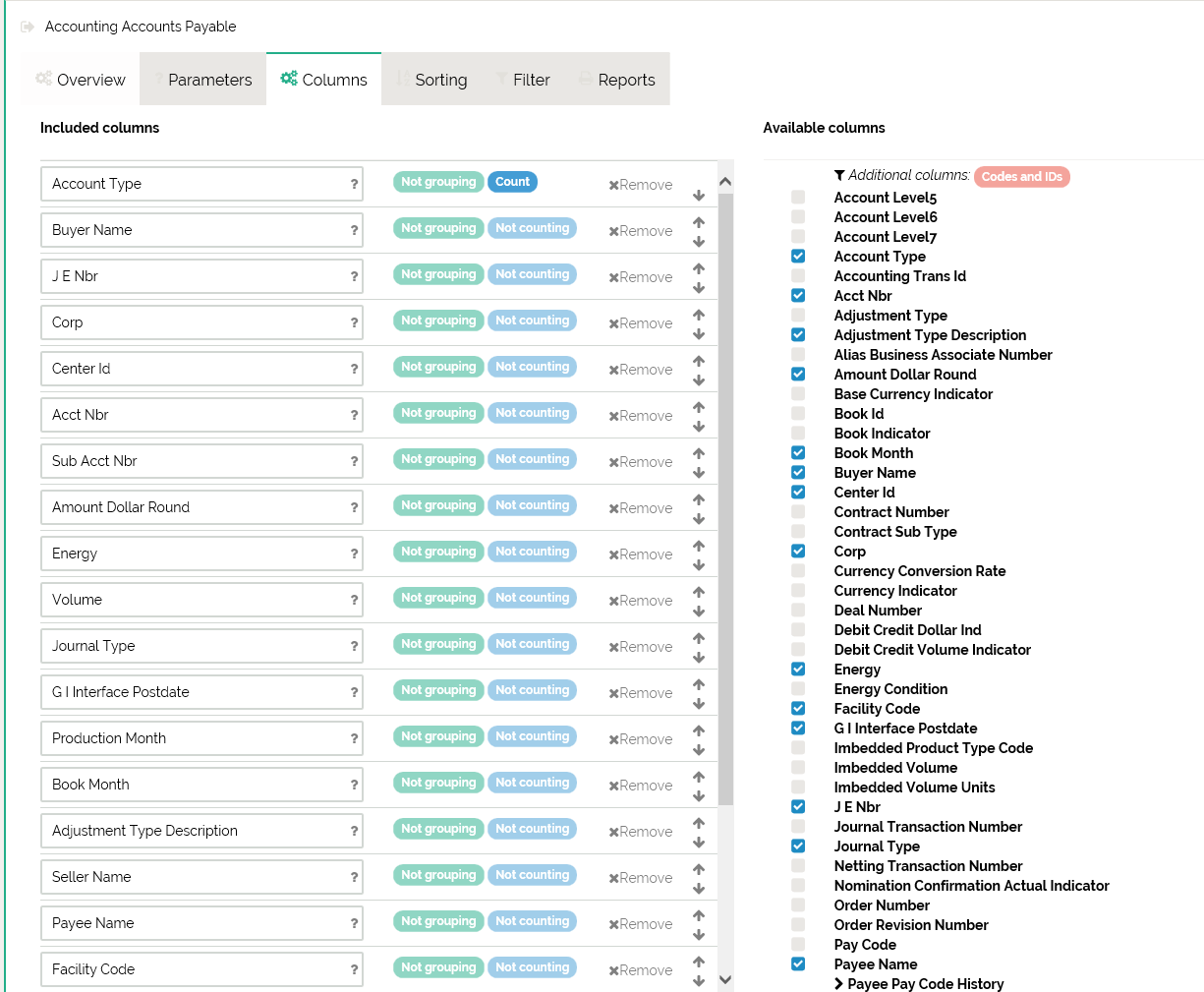Open the Sorting tab
Screen dimensions: 1204x992
click(x=432, y=80)
